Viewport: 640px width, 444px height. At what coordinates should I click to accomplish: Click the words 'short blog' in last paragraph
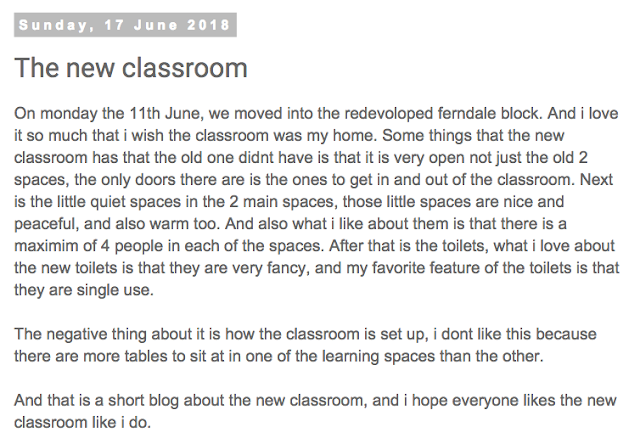pos(143,401)
